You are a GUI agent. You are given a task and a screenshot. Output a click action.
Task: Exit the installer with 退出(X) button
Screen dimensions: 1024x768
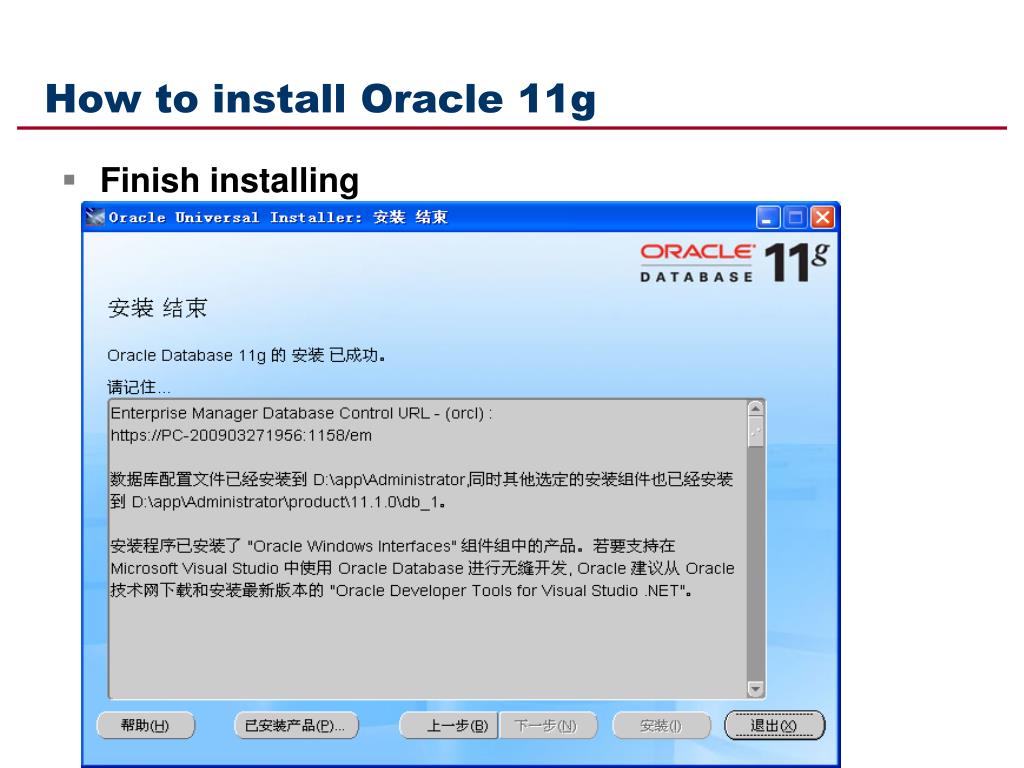tap(775, 726)
